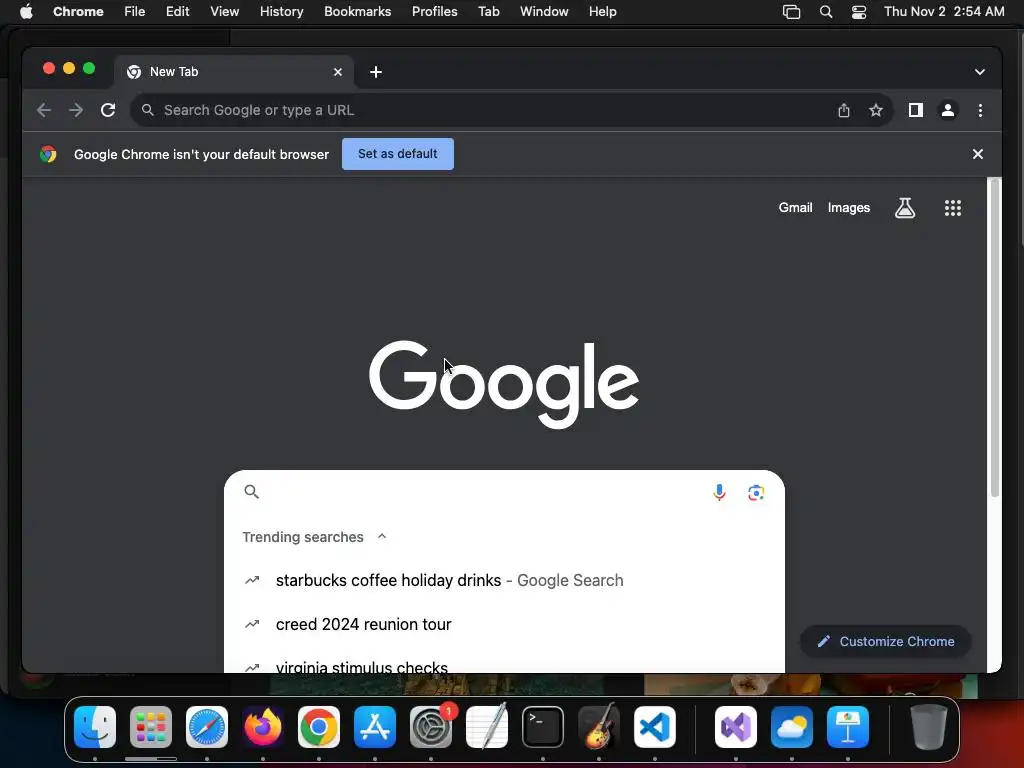Open the Apple menu
Screen dimensions: 1024x768
pos(26,12)
